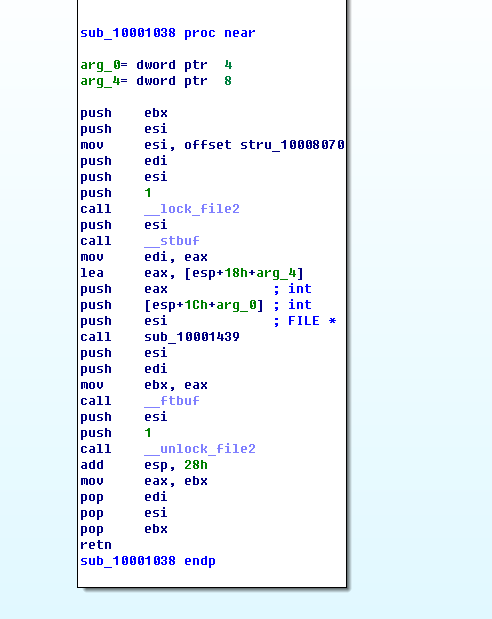Follow the __ftbuf call target
Viewport: 492px width, 619px height.
[x=172, y=401]
